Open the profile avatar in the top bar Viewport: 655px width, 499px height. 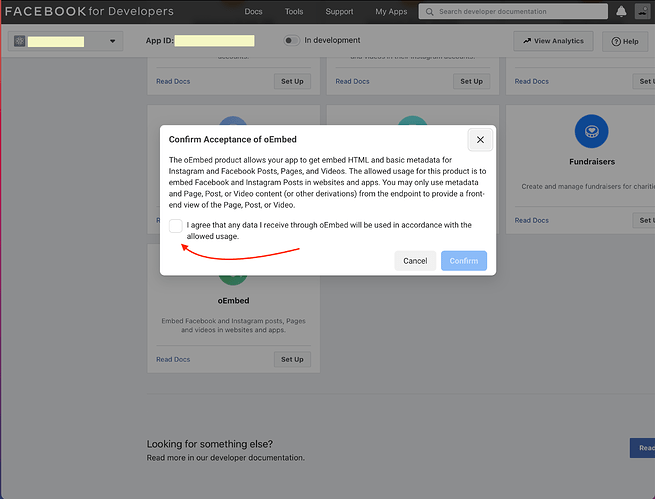tap(642, 11)
